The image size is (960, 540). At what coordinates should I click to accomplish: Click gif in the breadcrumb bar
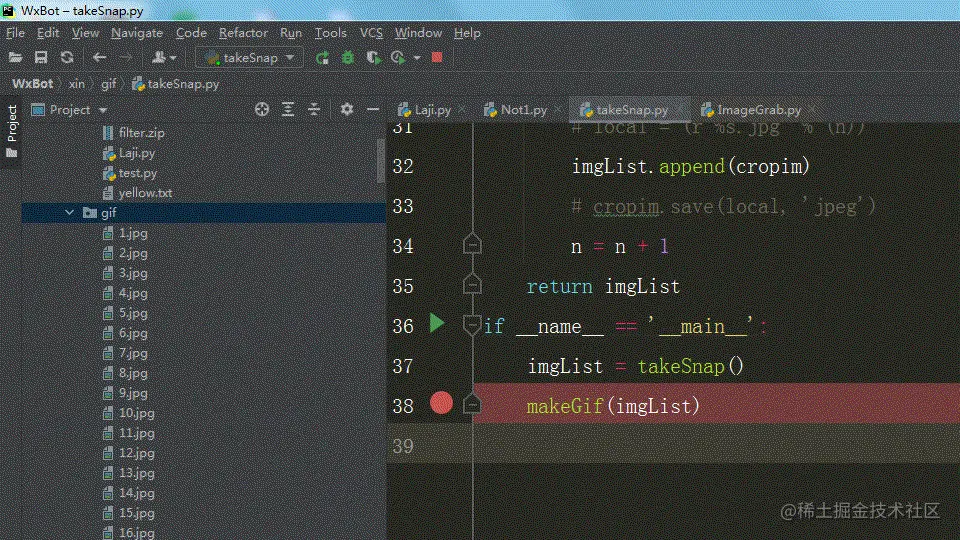pyautogui.click(x=108, y=84)
